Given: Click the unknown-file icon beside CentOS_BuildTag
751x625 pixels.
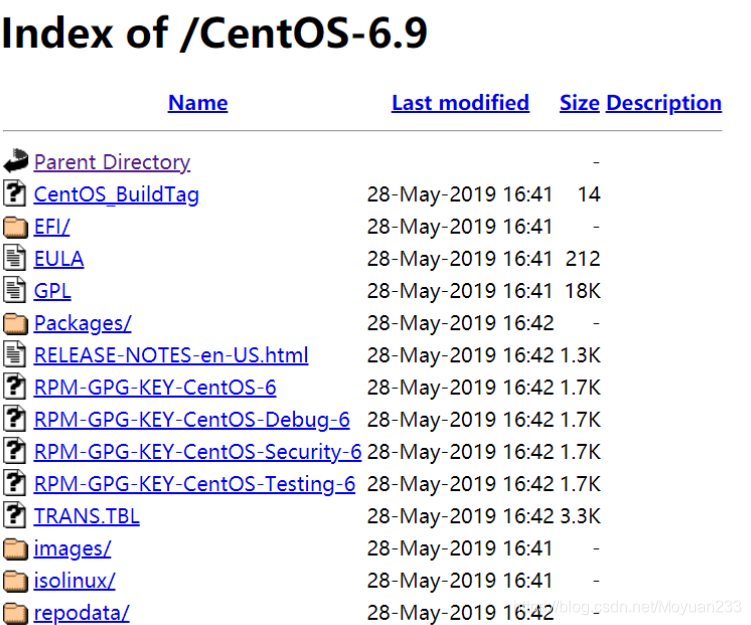Looking at the screenshot, I should pyautogui.click(x=15, y=193).
